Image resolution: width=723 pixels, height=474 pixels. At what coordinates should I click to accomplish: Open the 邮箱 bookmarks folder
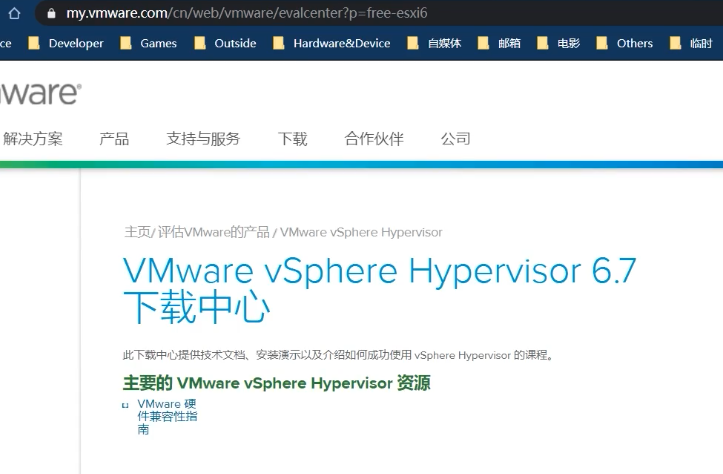[499, 43]
